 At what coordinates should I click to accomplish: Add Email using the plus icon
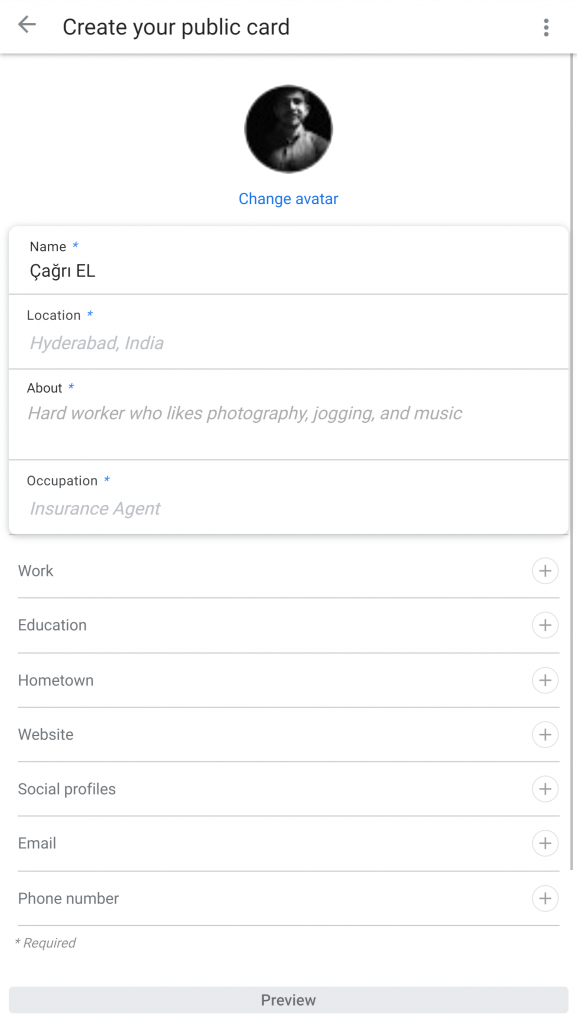(x=545, y=843)
